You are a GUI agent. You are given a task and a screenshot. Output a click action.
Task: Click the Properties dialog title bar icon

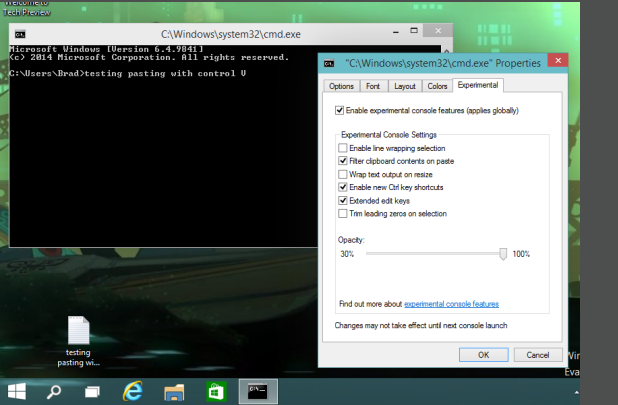click(329, 63)
